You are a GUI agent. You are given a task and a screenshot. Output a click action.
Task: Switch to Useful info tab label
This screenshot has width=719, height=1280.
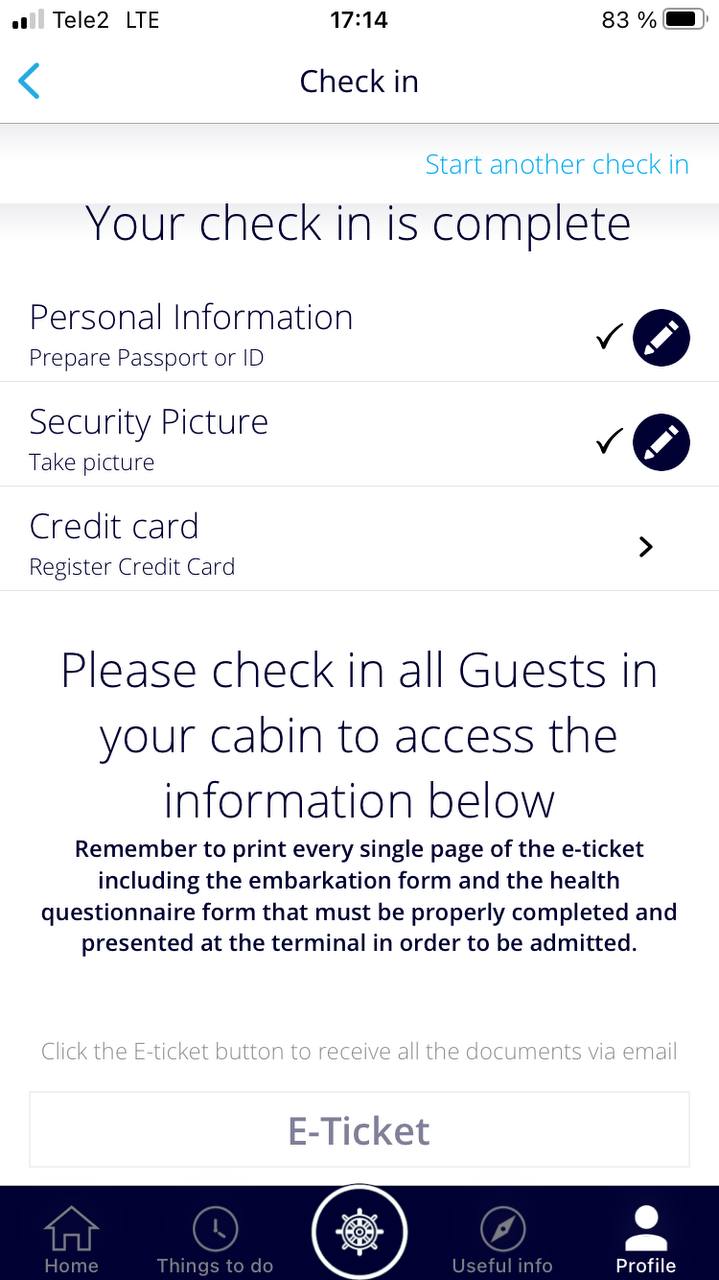[x=502, y=1266]
